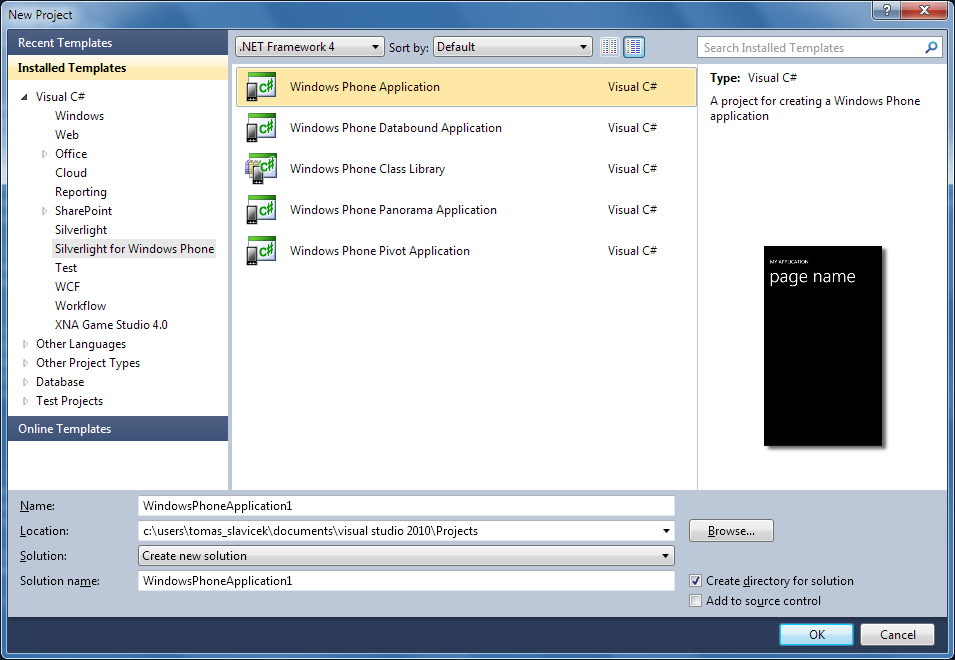Toggle Create directory for solution checkbox

point(696,581)
